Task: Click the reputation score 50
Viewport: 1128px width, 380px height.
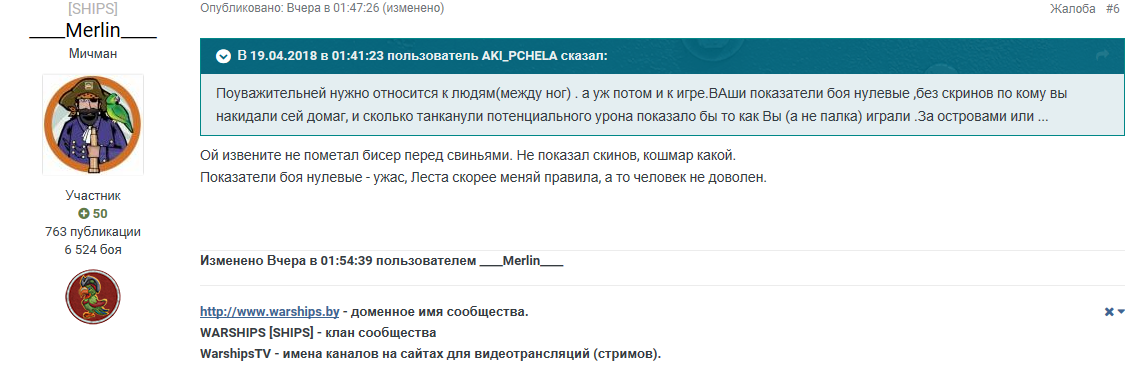Action: pos(100,214)
